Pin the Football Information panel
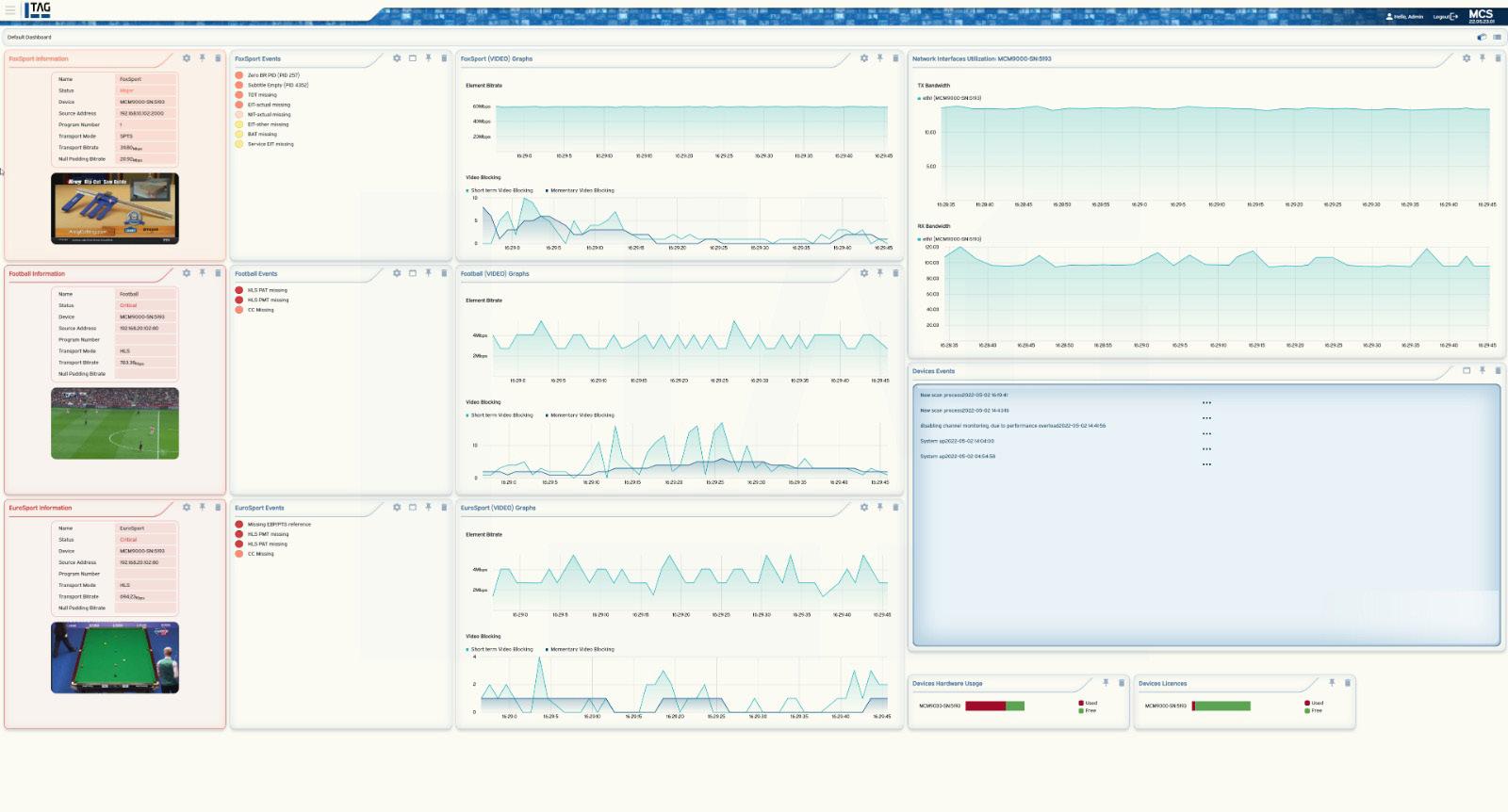 [202, 273]
